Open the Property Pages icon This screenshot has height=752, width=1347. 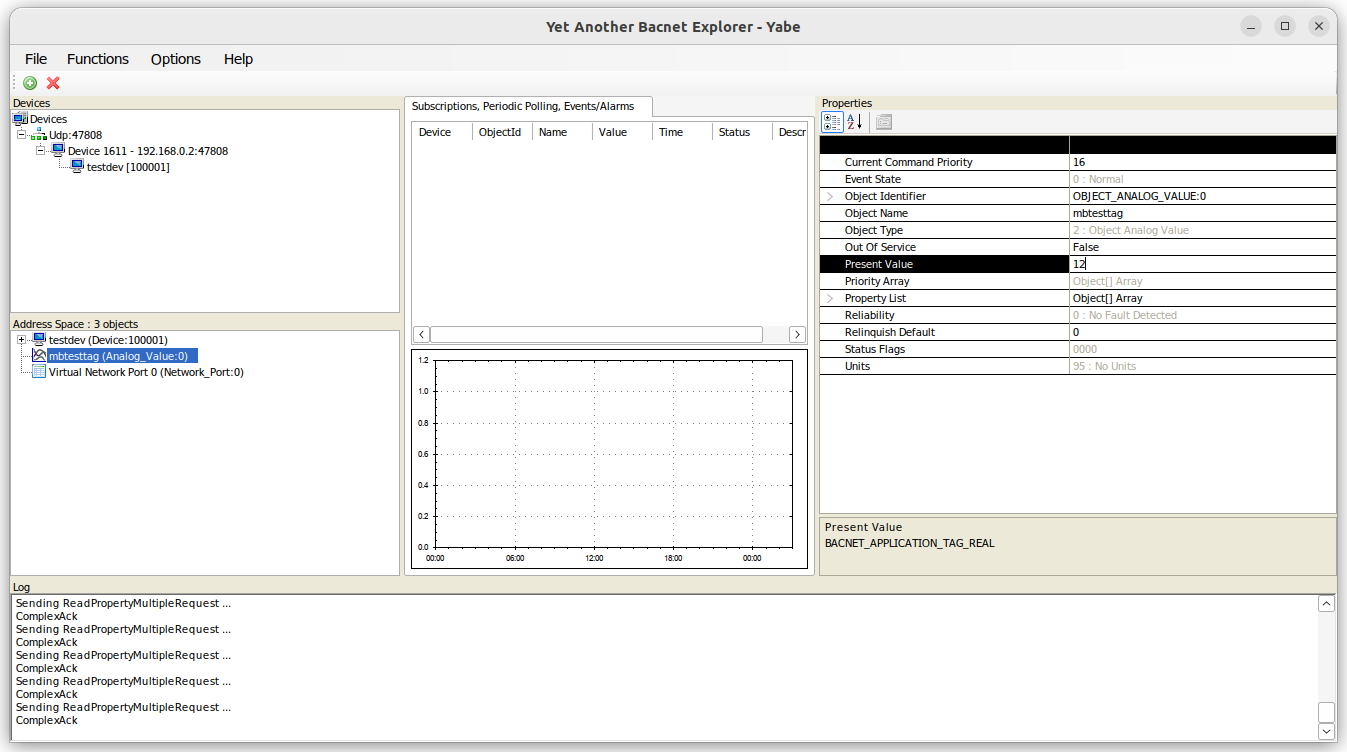coord(884,122)
